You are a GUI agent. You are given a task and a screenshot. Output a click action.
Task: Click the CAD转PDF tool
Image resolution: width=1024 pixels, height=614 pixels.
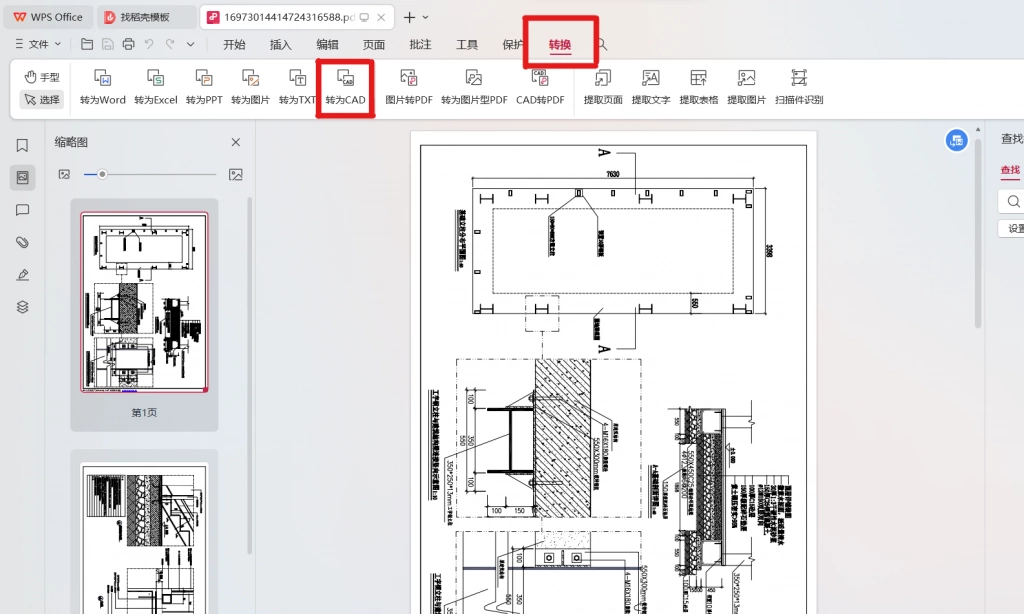(x=540, y=86)
